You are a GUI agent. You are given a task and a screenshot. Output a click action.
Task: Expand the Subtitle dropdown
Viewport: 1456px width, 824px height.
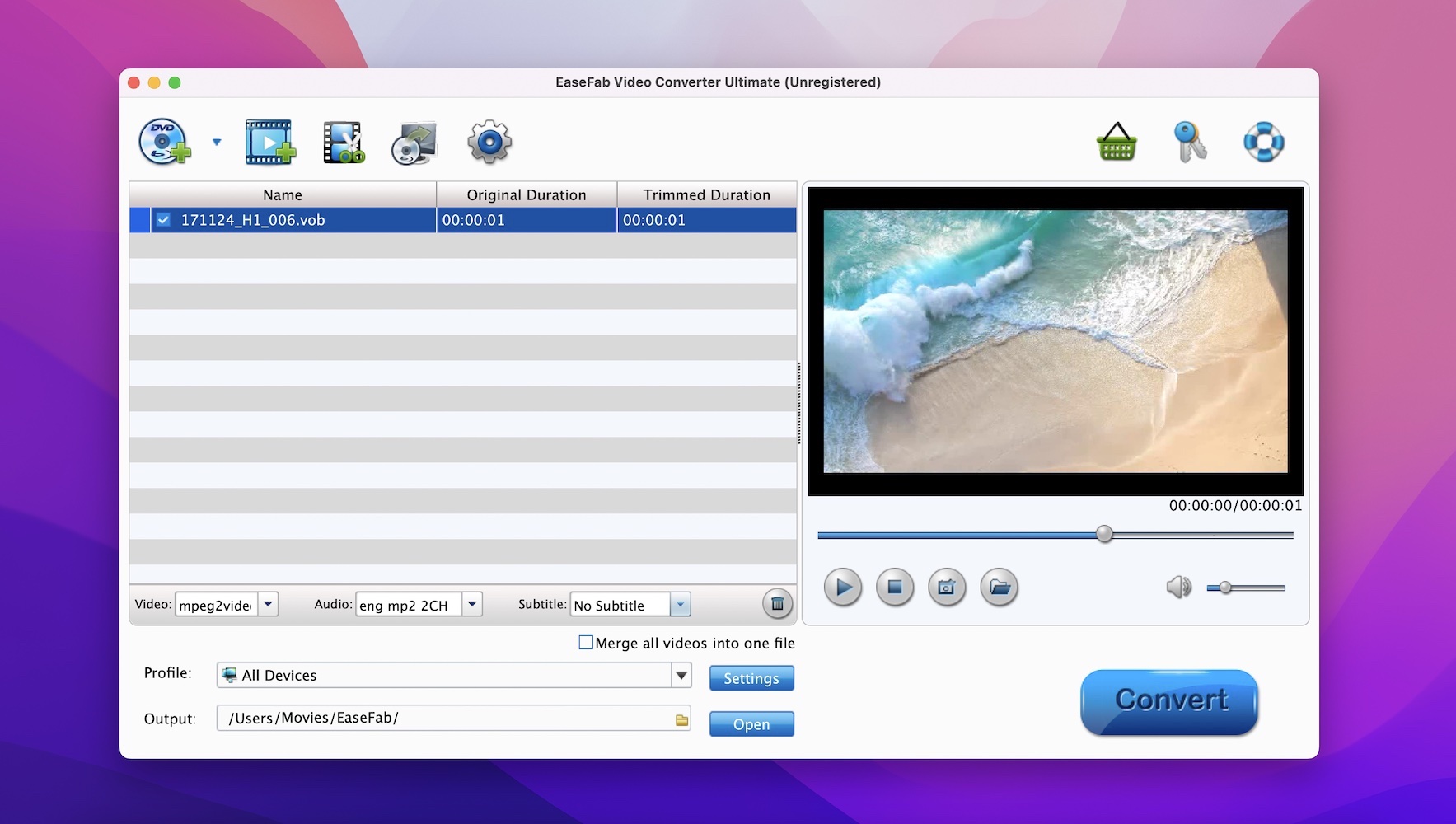(x=680, y=605)
